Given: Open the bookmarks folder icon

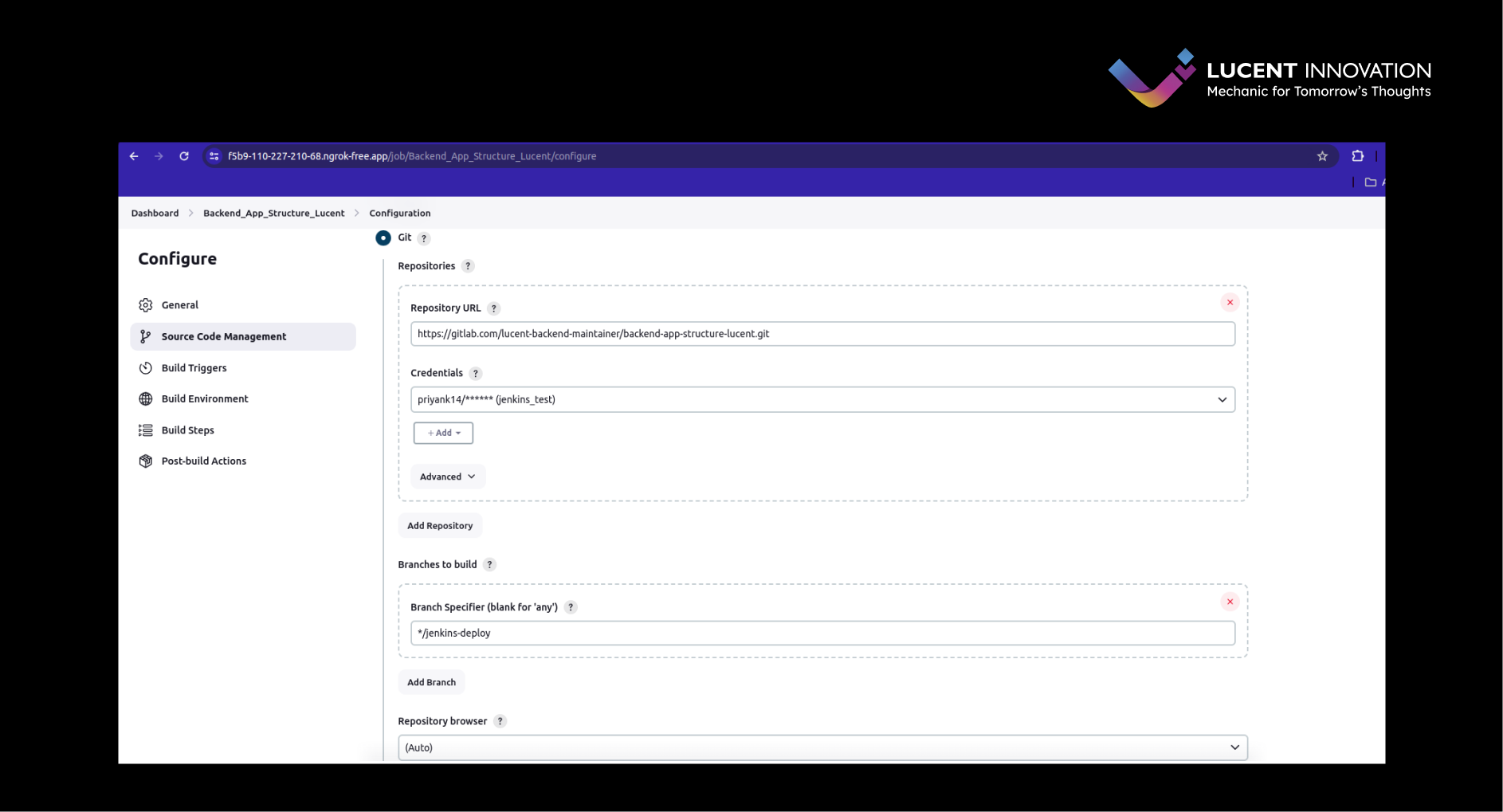Looking at the screenshot, I should click(1371, 182).
